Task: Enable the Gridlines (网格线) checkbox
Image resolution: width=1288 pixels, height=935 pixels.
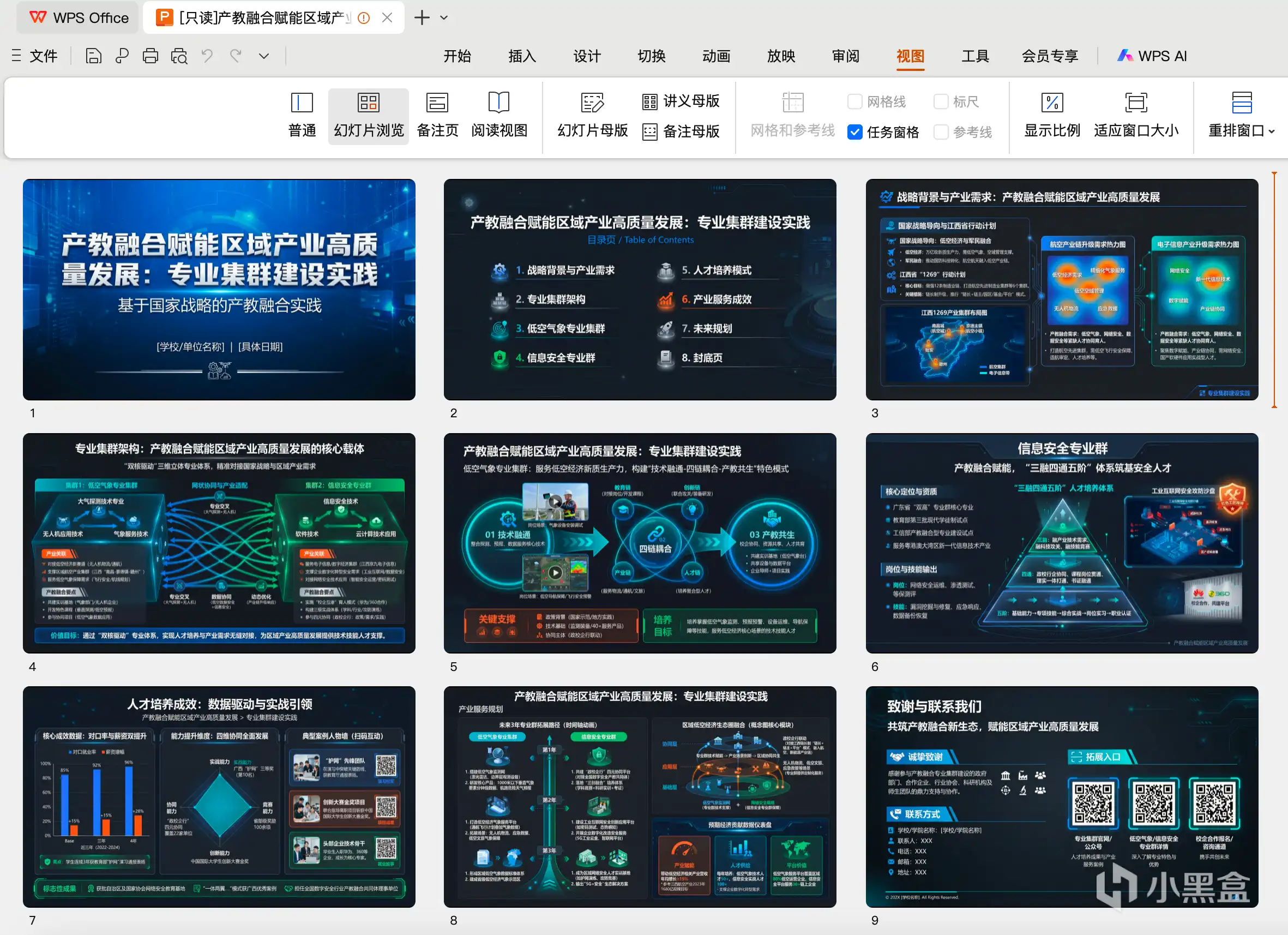Action: coord(854,101)
